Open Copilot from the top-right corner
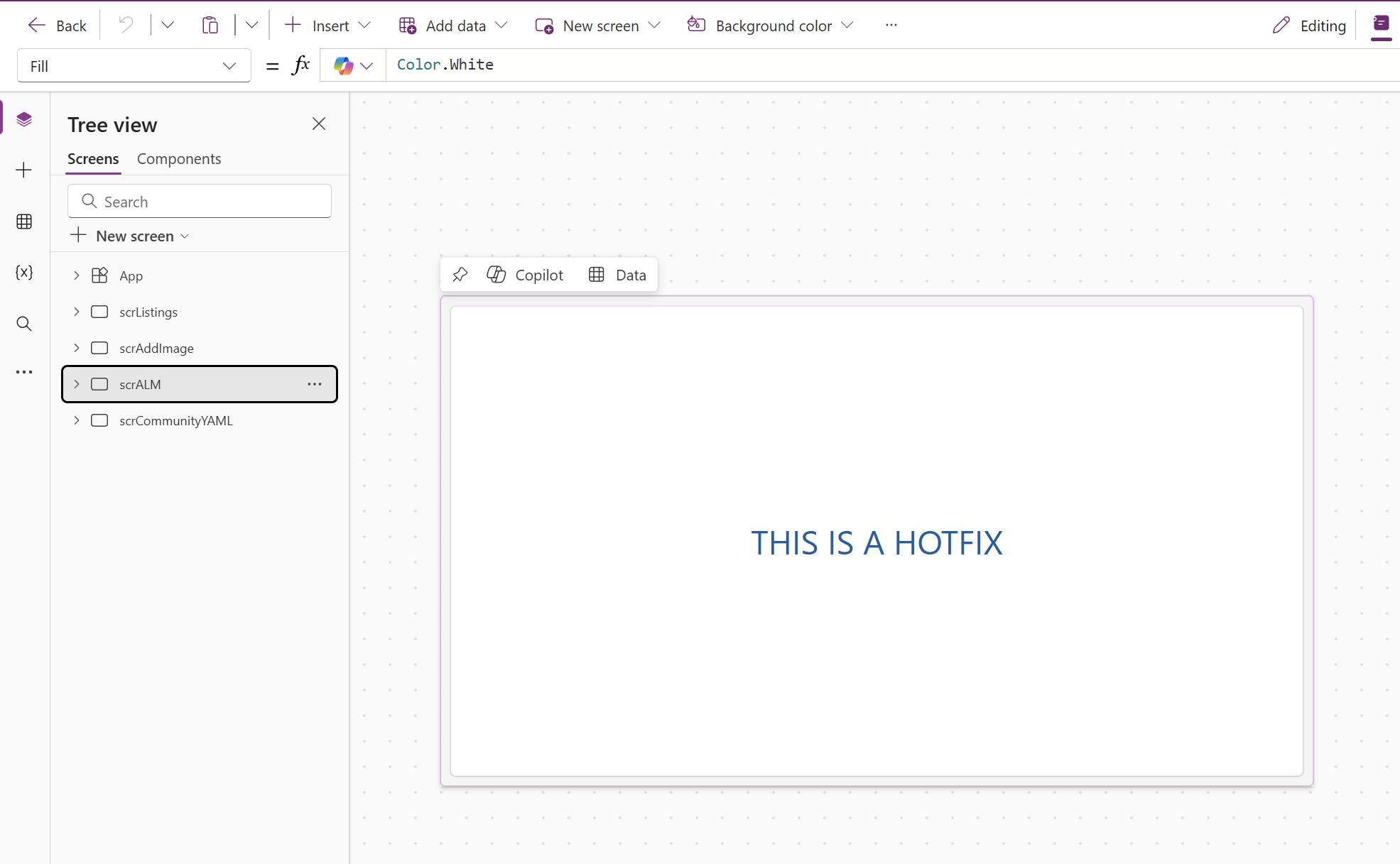Image resolution: width=1400 pixels, height=864 pixels. pos(1381,25)
